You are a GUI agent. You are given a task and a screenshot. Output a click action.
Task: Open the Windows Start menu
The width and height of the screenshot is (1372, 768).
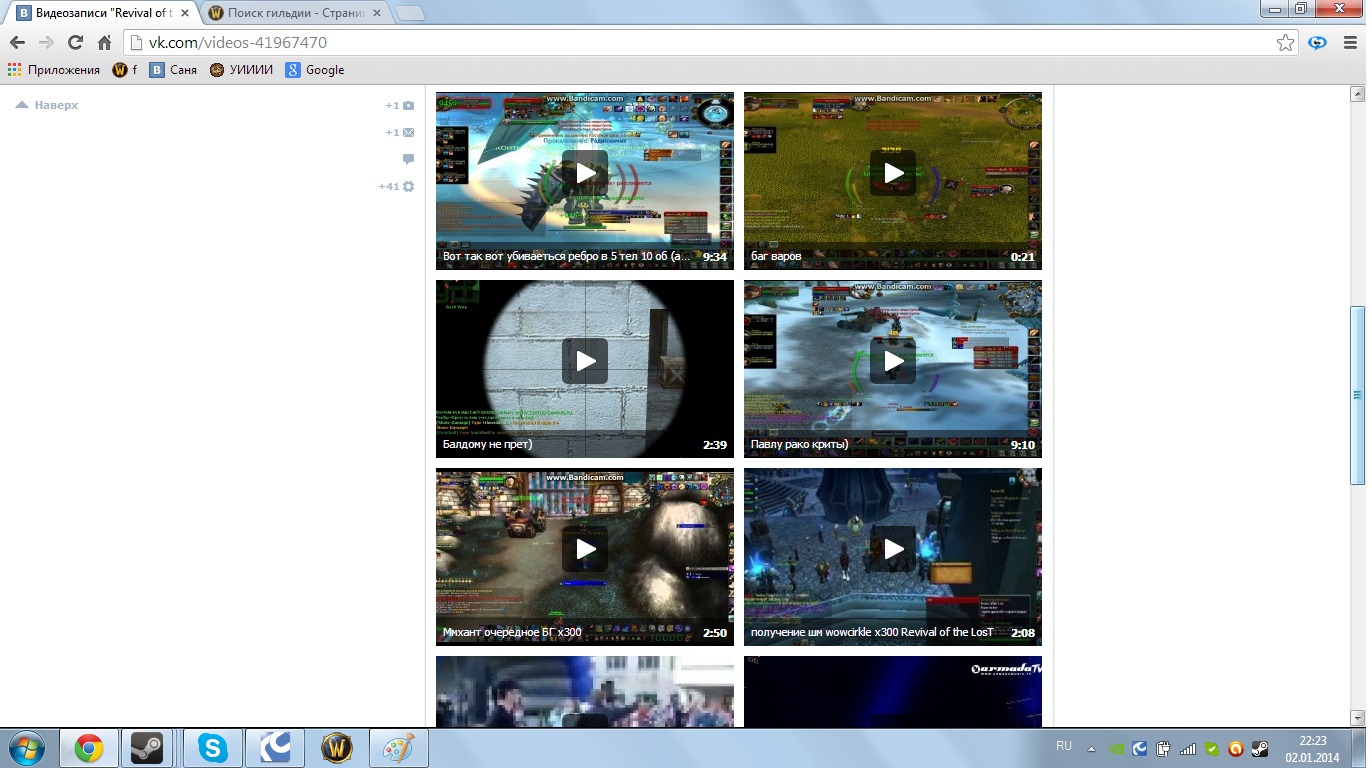point(27,748)
